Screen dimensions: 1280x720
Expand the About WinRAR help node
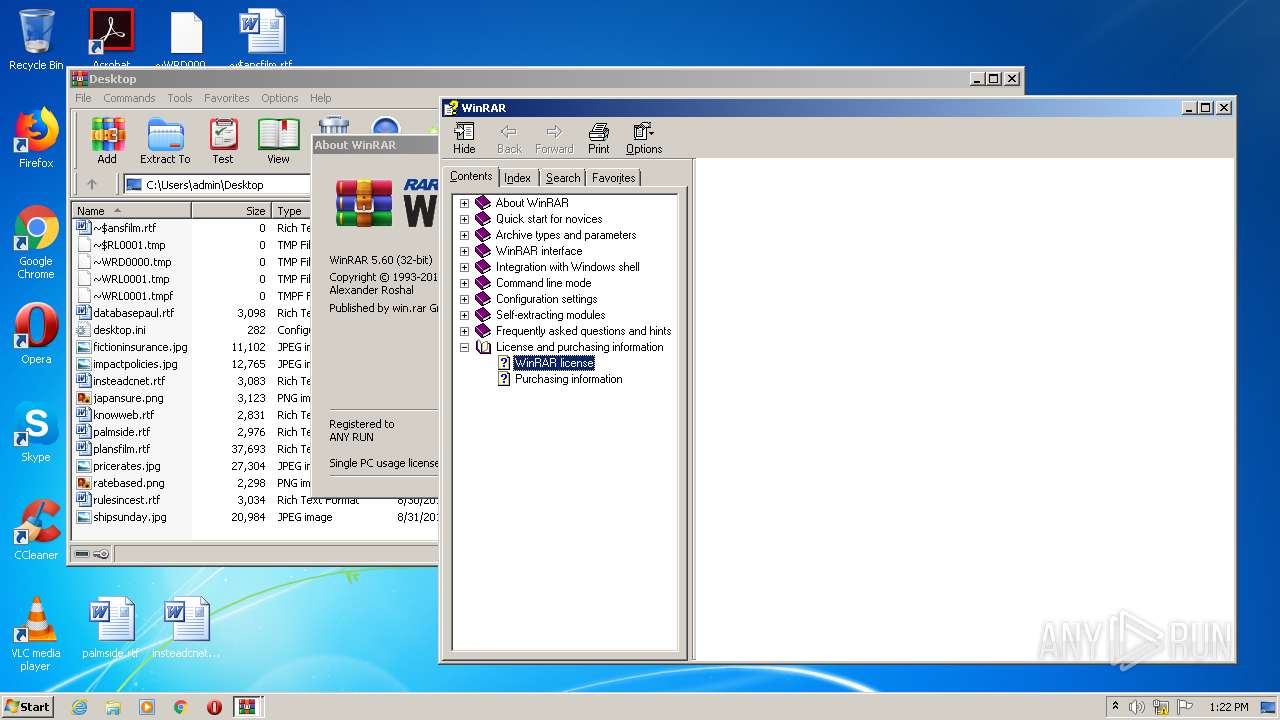click(x=464, y=203)
